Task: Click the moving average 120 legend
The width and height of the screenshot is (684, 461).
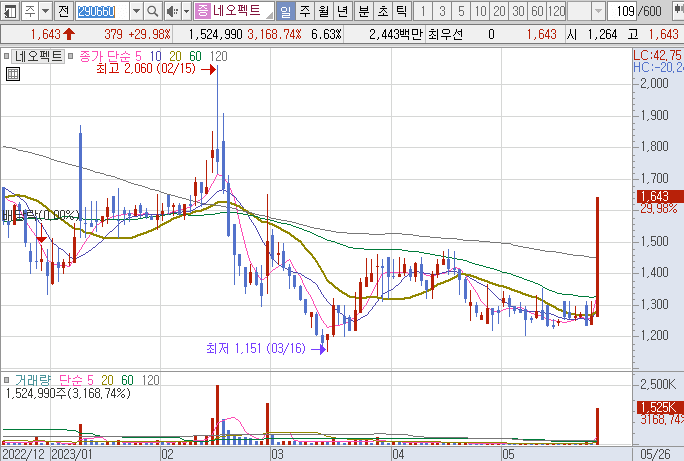Action: tap(218, 56)
